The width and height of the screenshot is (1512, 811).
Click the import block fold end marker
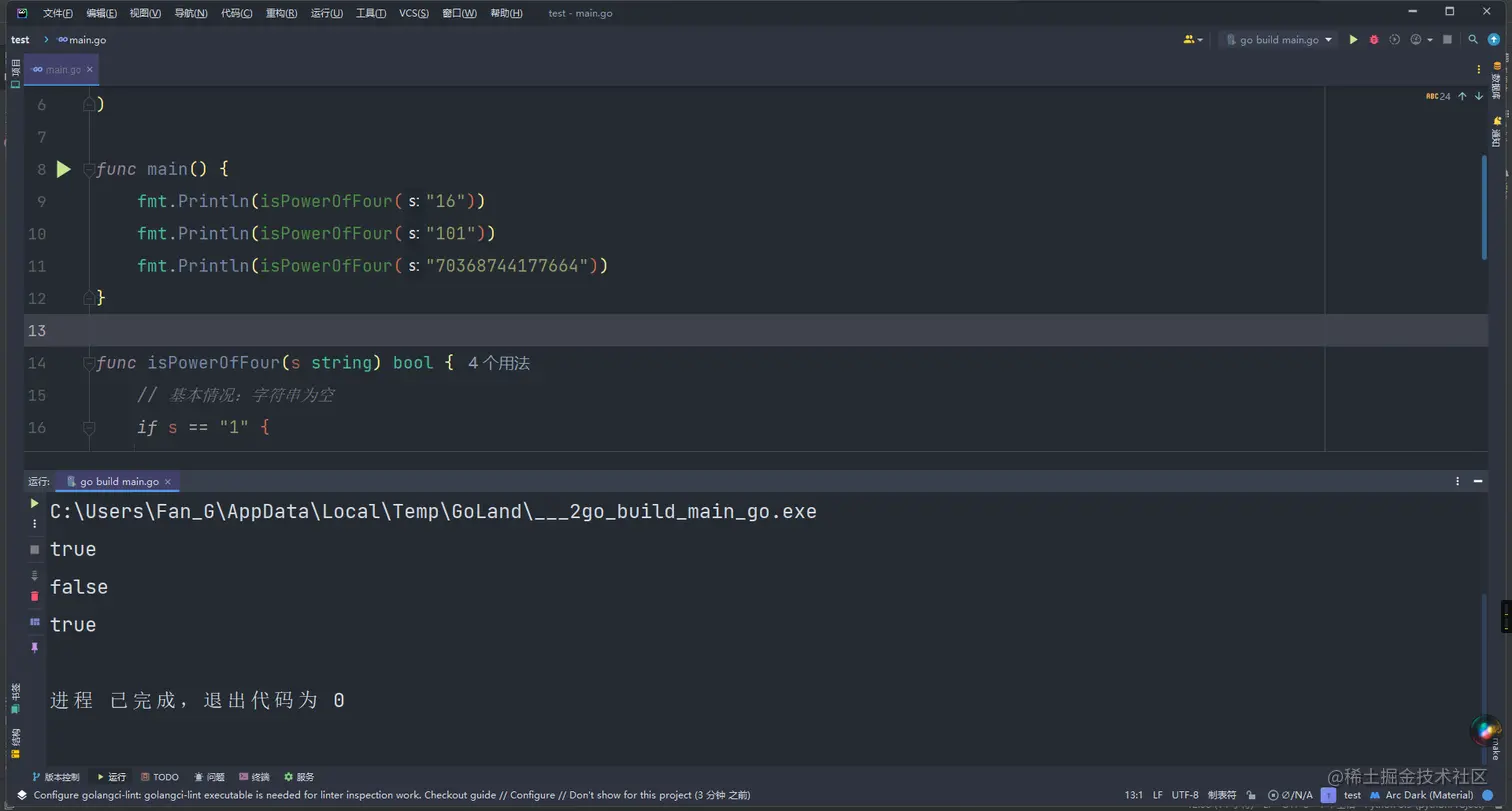click(x=89, y=103)
